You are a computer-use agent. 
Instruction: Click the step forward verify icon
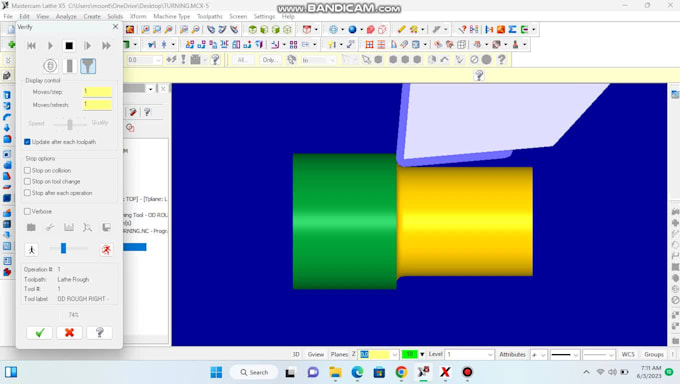pos(88,46)
